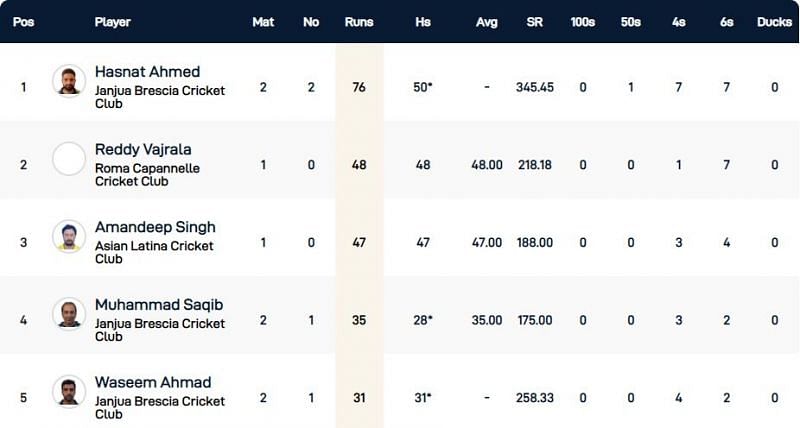Screen dimensions: 800x428
Task: Click Roma Capannelle Cricket Club team name
Action: coord(147,175)
